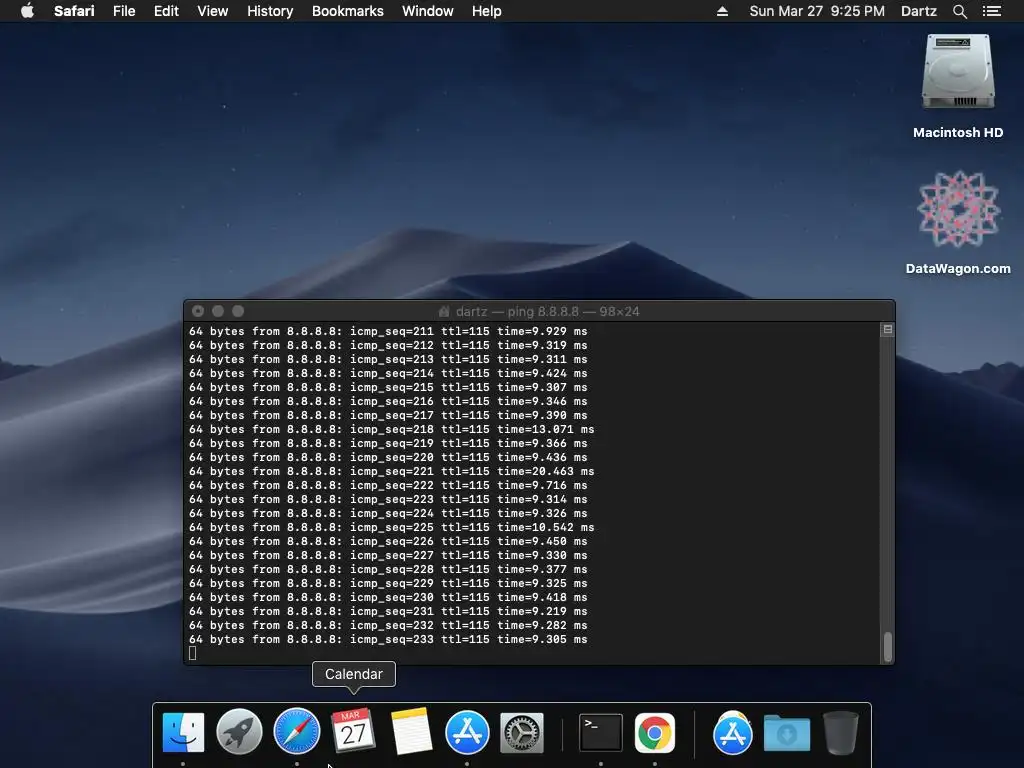Launch Launchpad rocket icon in dock
1024x768 pixels.
point(240,732)
